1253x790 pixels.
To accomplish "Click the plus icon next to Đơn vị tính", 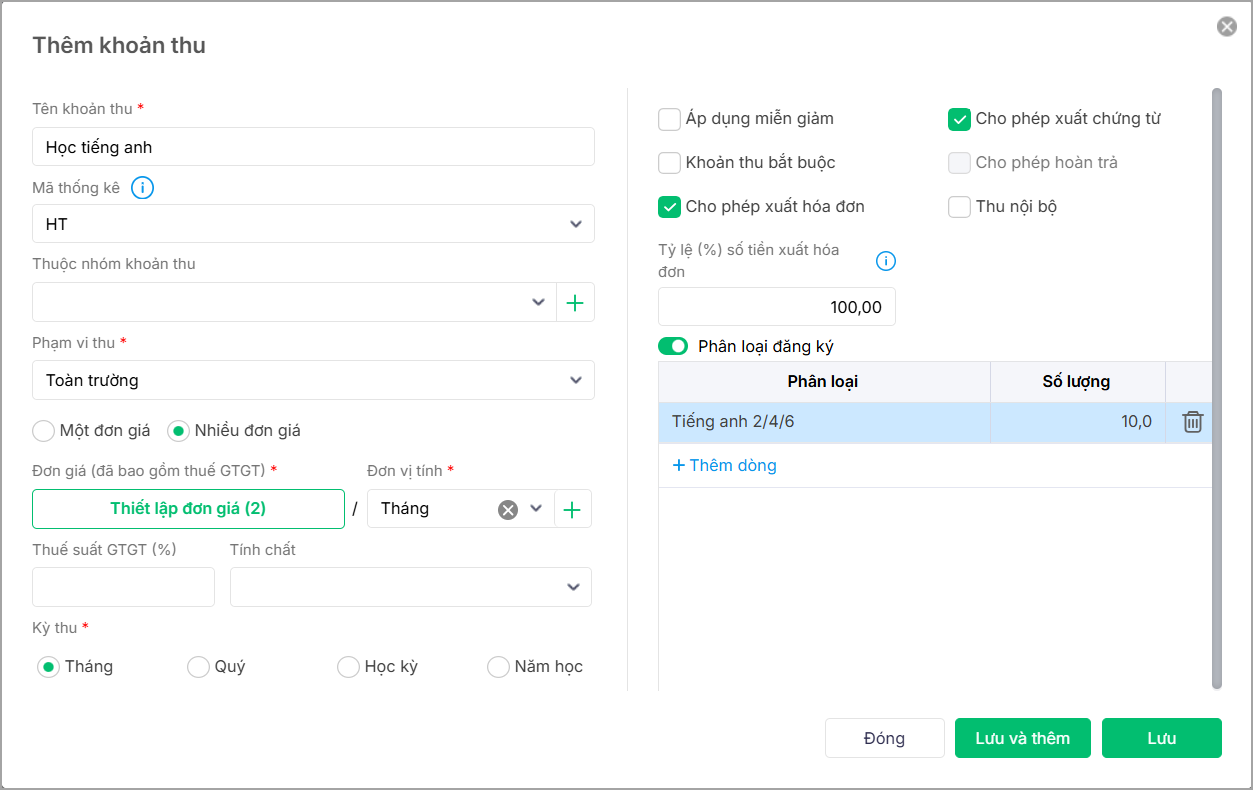I will click(x=572, y=509).
